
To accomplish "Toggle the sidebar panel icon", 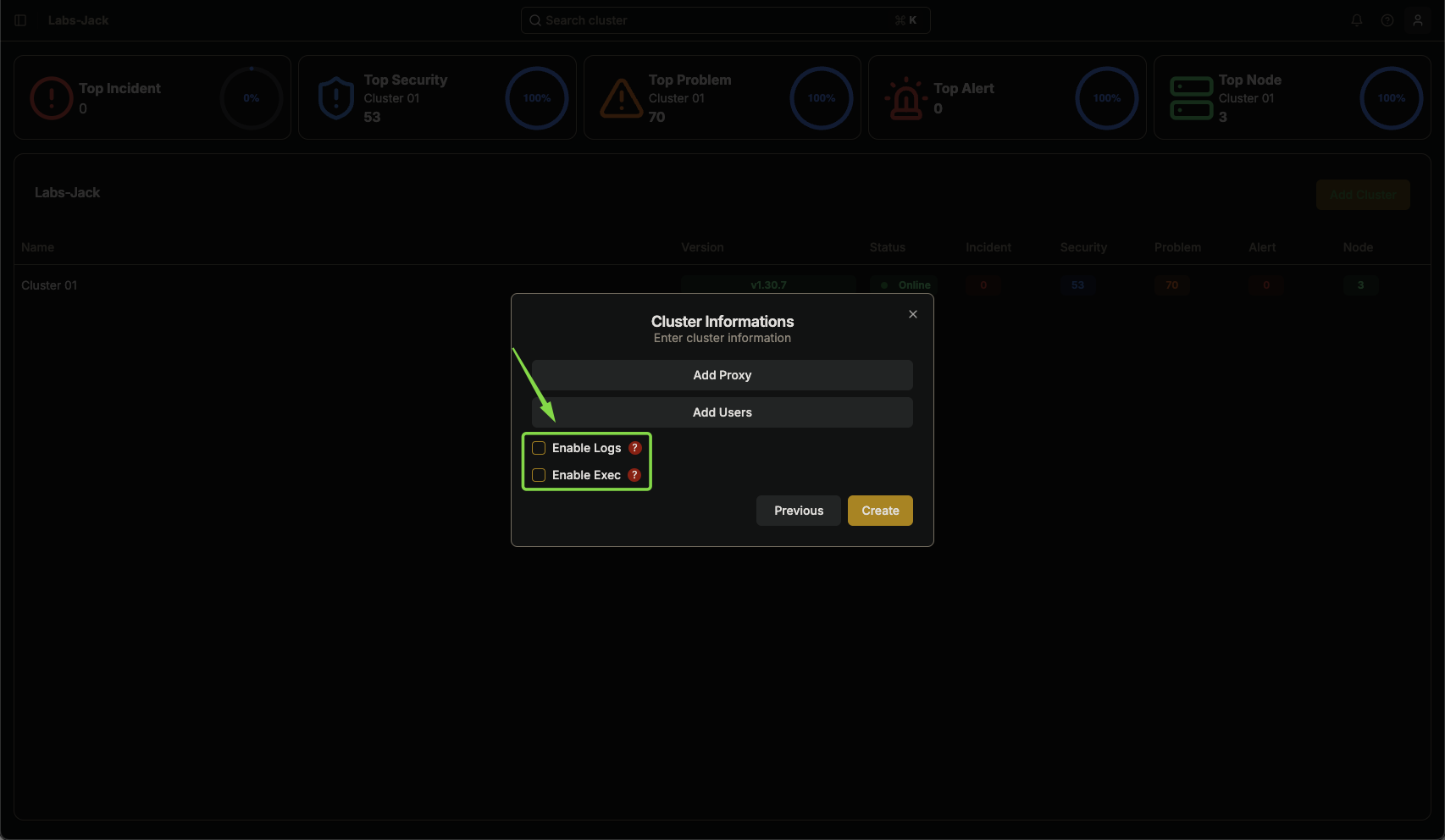I will pyautogui.click(x=20, y=20).
